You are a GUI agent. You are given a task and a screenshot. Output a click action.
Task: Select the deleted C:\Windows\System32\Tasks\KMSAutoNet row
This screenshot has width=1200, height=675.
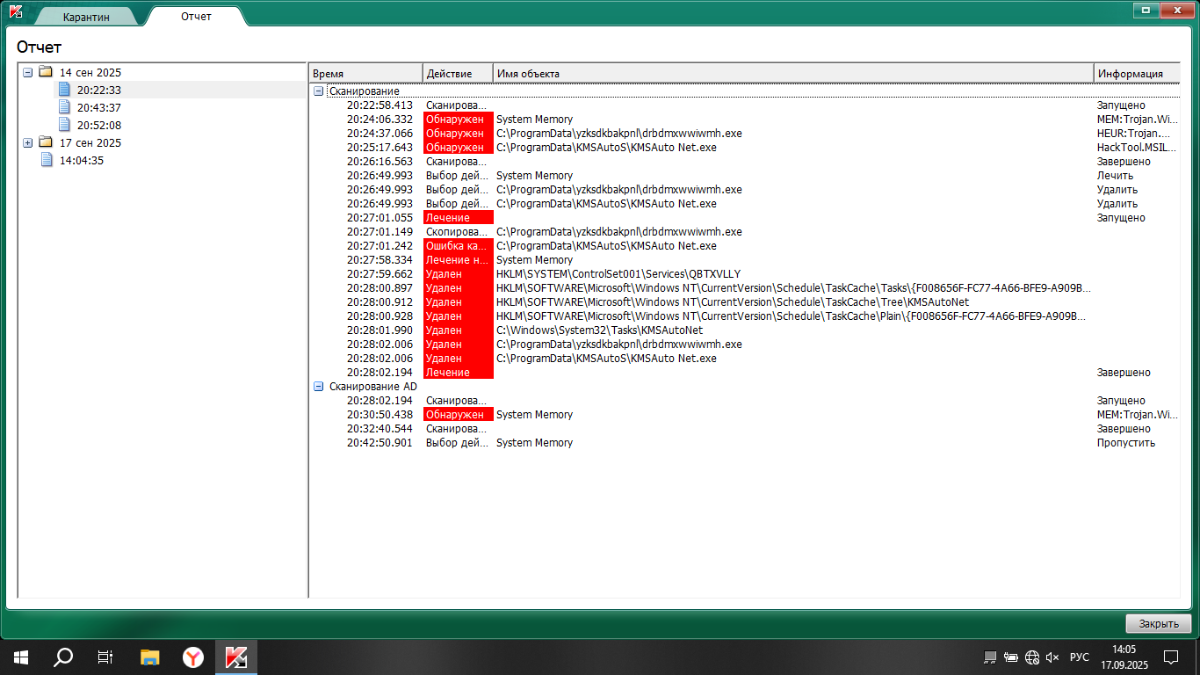[744, 330]
